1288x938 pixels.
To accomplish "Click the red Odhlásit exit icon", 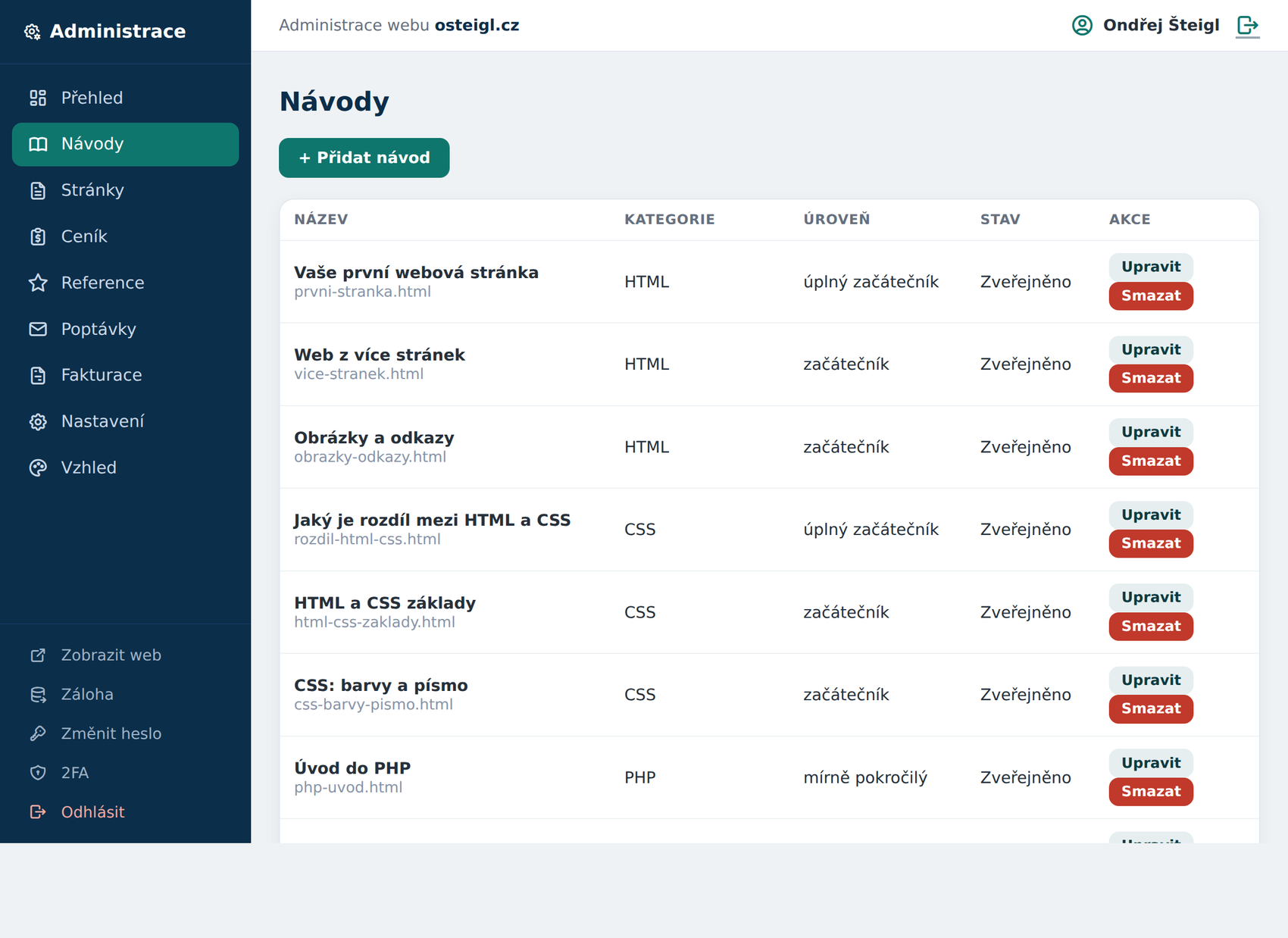I will click(38, 812).
